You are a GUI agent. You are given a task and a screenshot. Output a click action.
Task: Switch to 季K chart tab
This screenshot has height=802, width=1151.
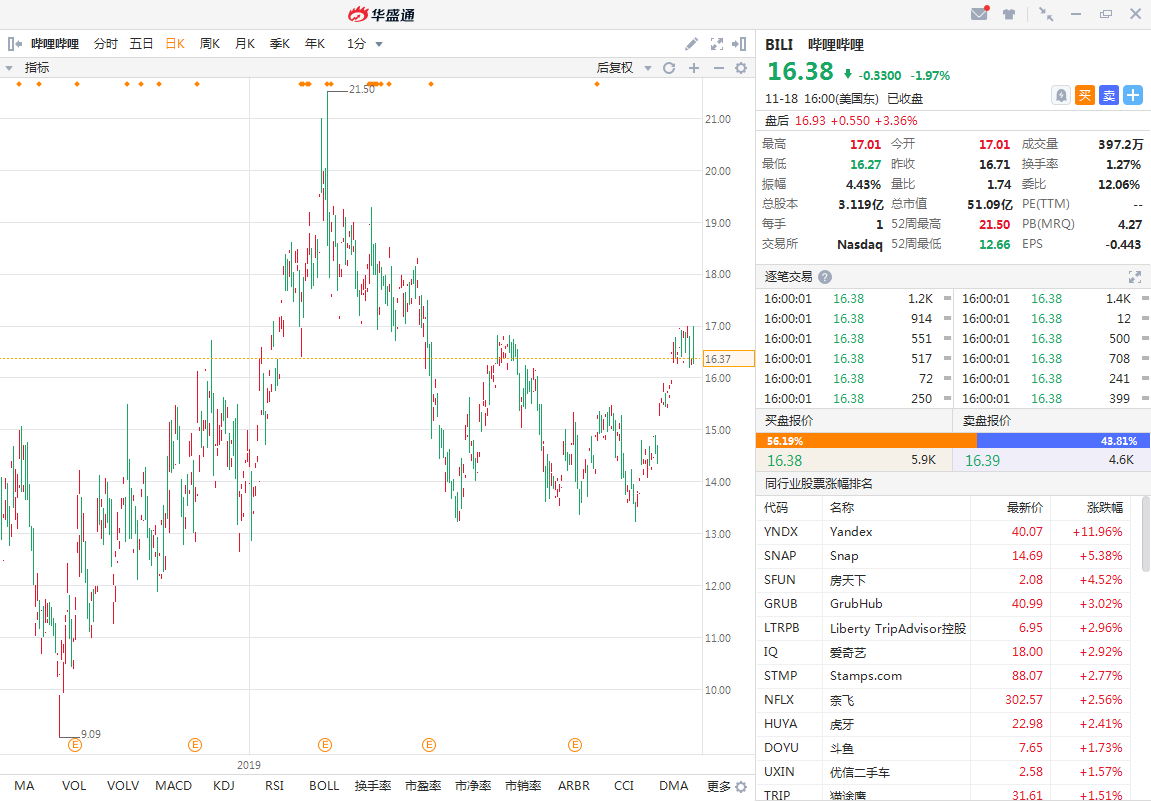(280, 44)
